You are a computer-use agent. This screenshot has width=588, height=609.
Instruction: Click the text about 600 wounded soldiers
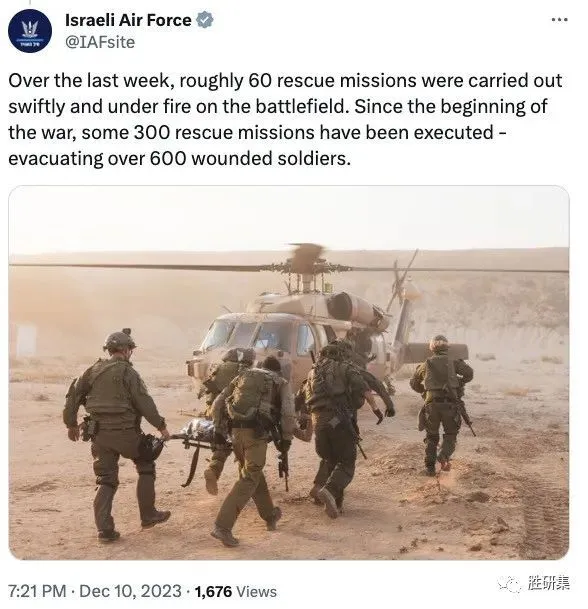[179, 159]
